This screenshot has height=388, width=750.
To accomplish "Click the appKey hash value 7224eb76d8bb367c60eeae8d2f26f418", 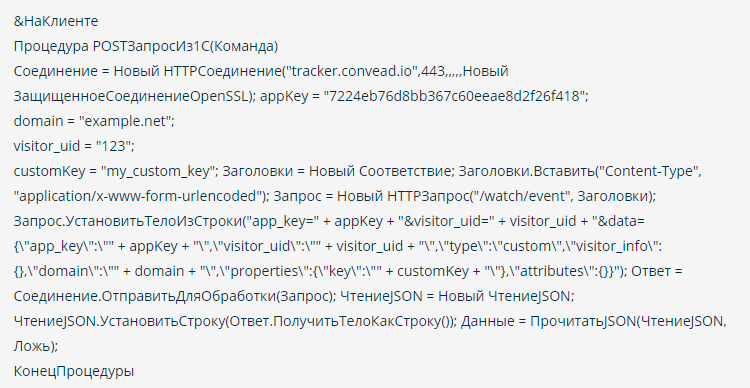I will click(454, 96).
